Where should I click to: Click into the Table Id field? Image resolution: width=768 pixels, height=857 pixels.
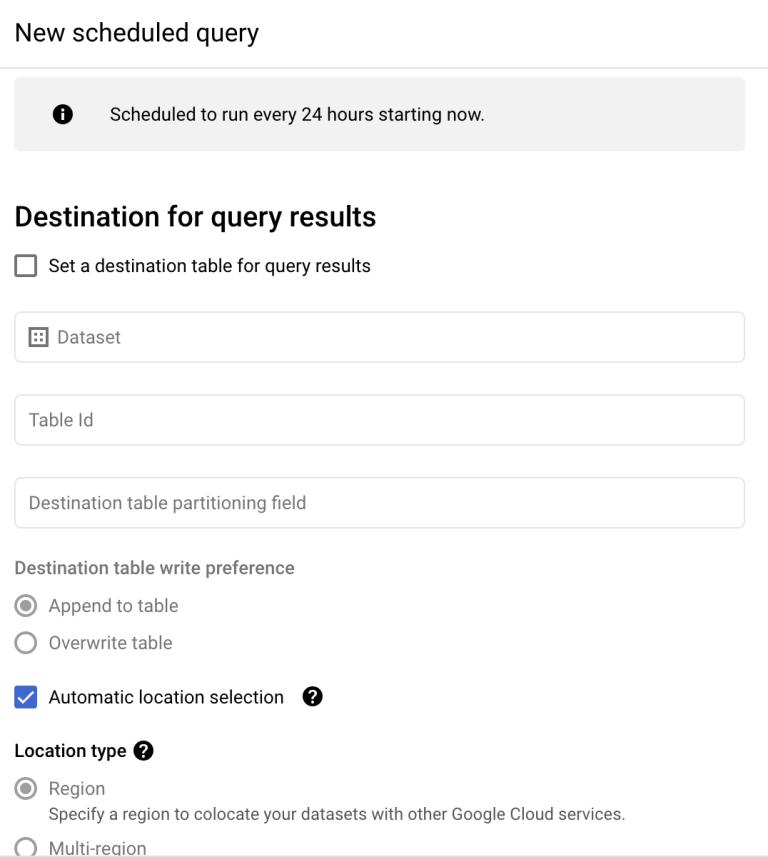click(x=379, y=420)
